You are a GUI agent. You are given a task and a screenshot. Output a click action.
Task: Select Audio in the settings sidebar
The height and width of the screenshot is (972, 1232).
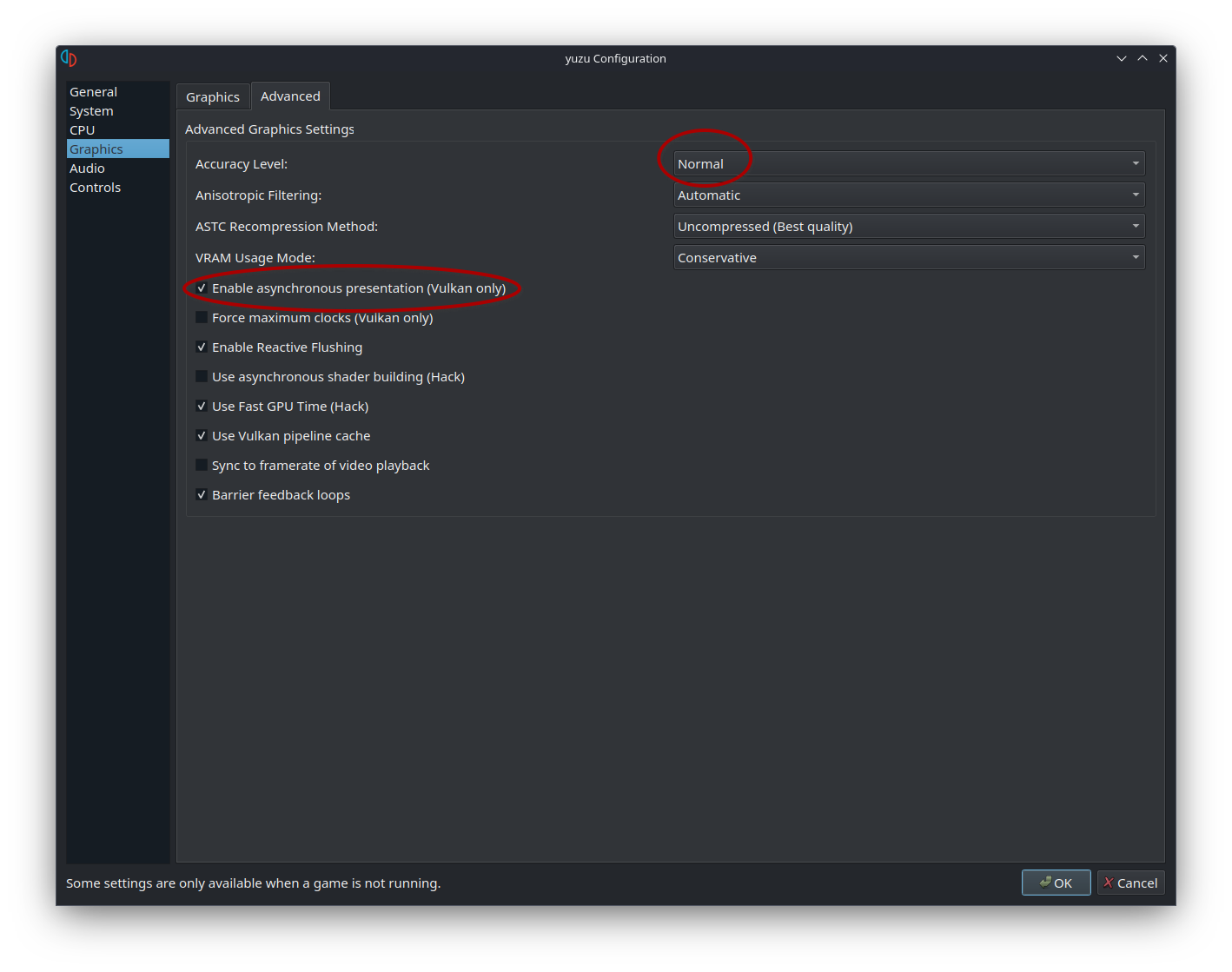click(118, 169)
